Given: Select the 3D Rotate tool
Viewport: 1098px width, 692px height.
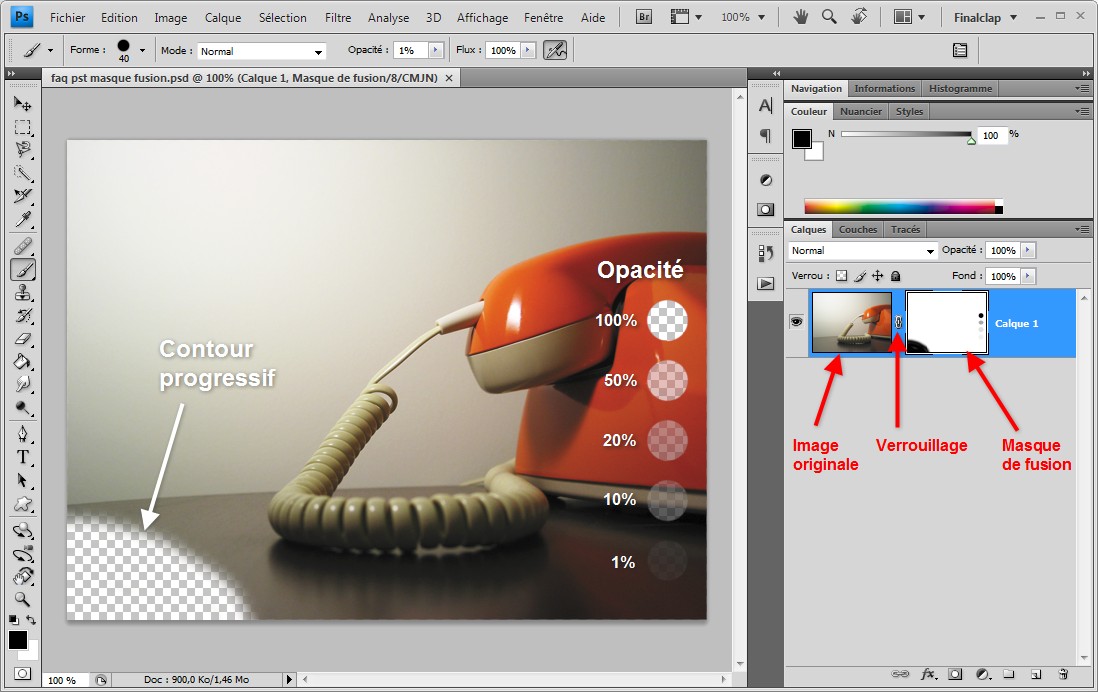Looking at the screenshot, I should pyautogui.click(x=22, y=531).
